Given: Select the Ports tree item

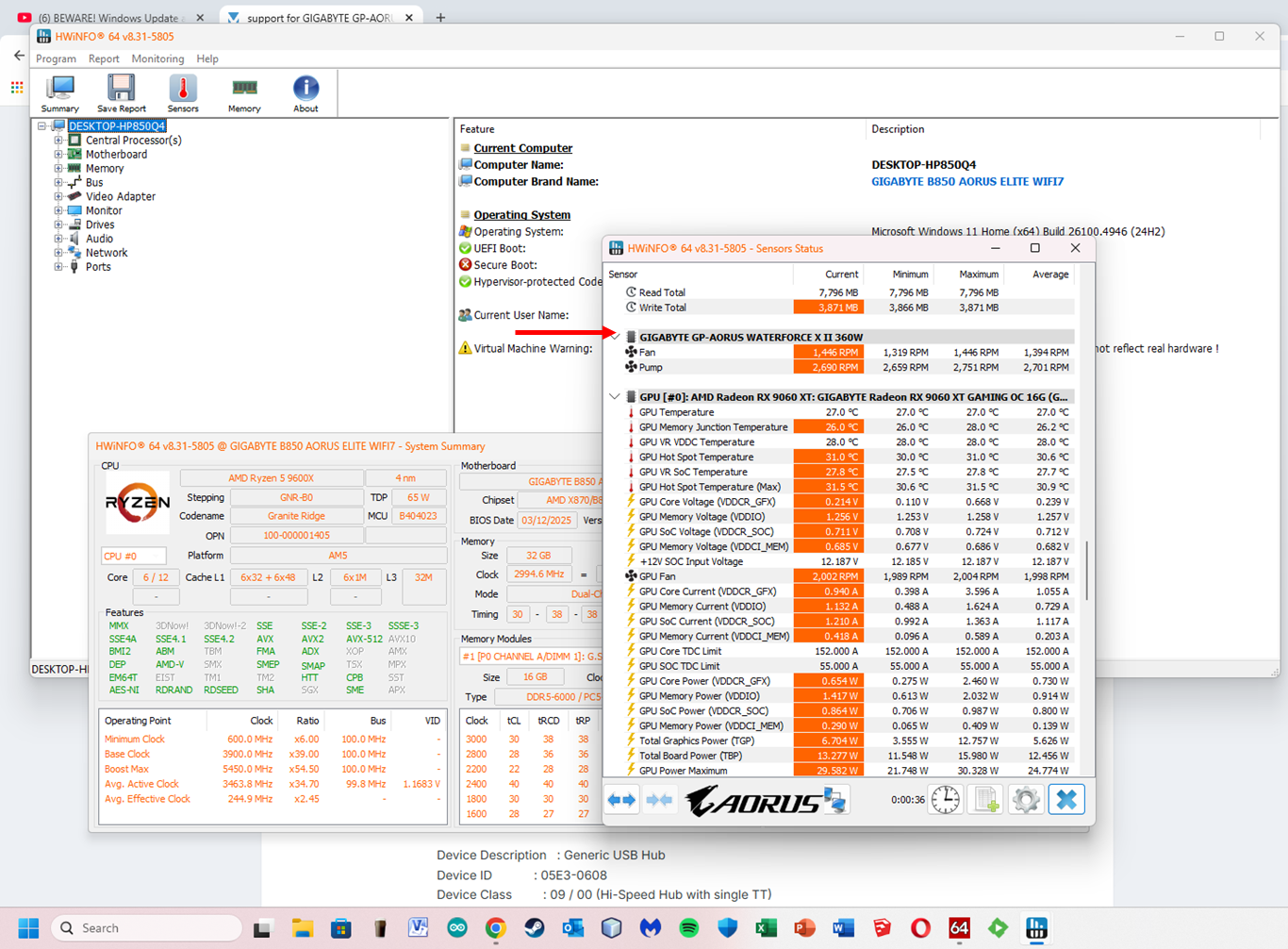Looking at the screenshot, I should pyautogui.click(x=98, y=267).
